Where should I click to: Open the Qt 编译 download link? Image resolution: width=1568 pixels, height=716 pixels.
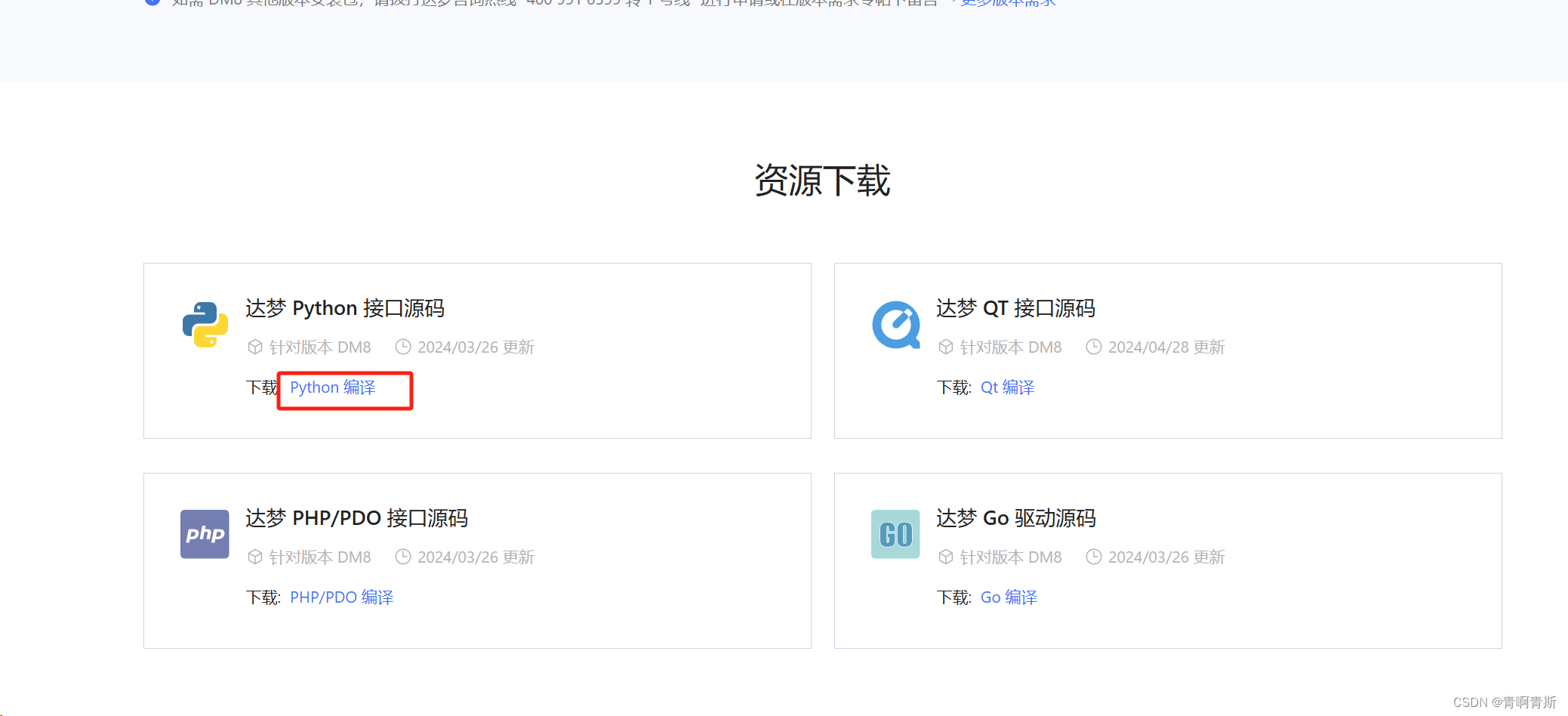(1007, 387)
